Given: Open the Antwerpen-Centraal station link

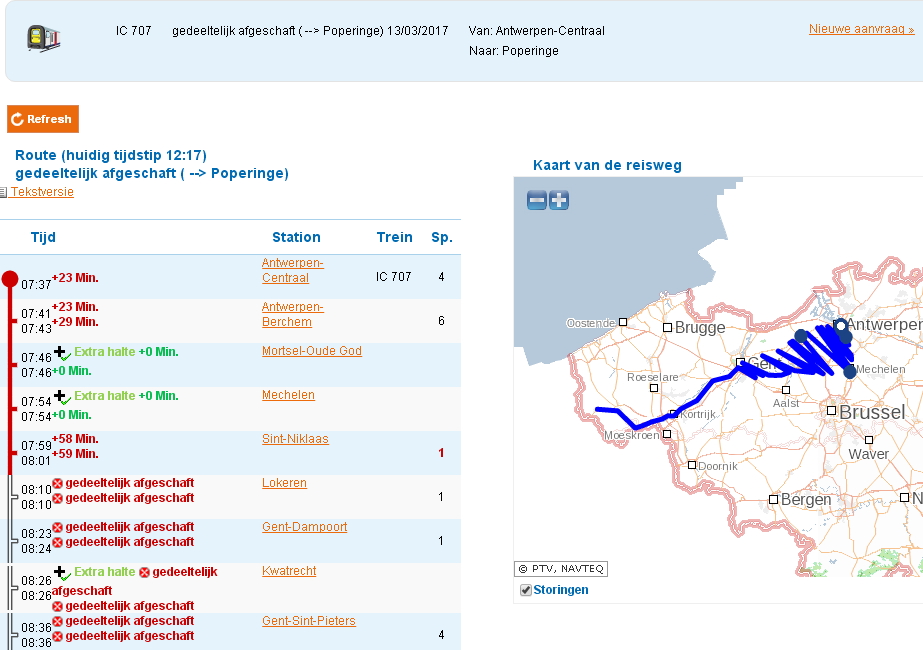Looking at the screenshot, I should [x=292, y=270].
